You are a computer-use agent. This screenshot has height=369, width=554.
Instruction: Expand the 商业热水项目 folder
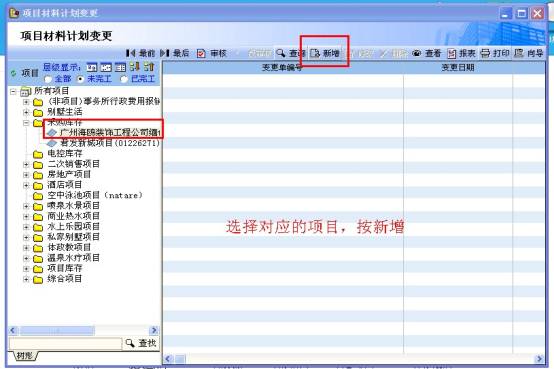click(x=26, y=217)
